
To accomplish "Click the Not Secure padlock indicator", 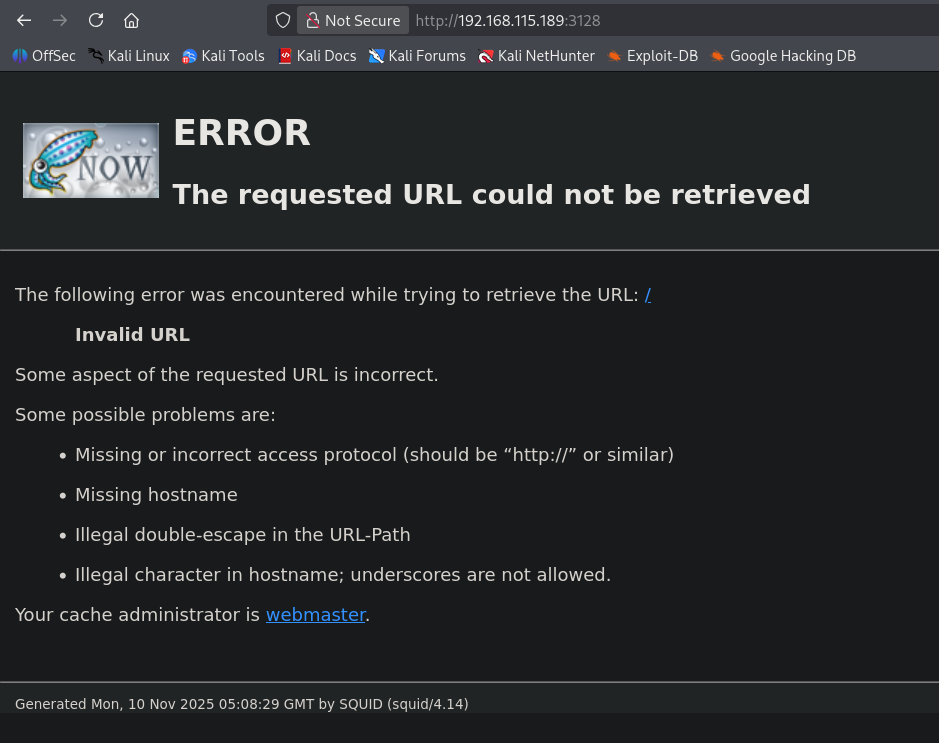I will [353, 20].
